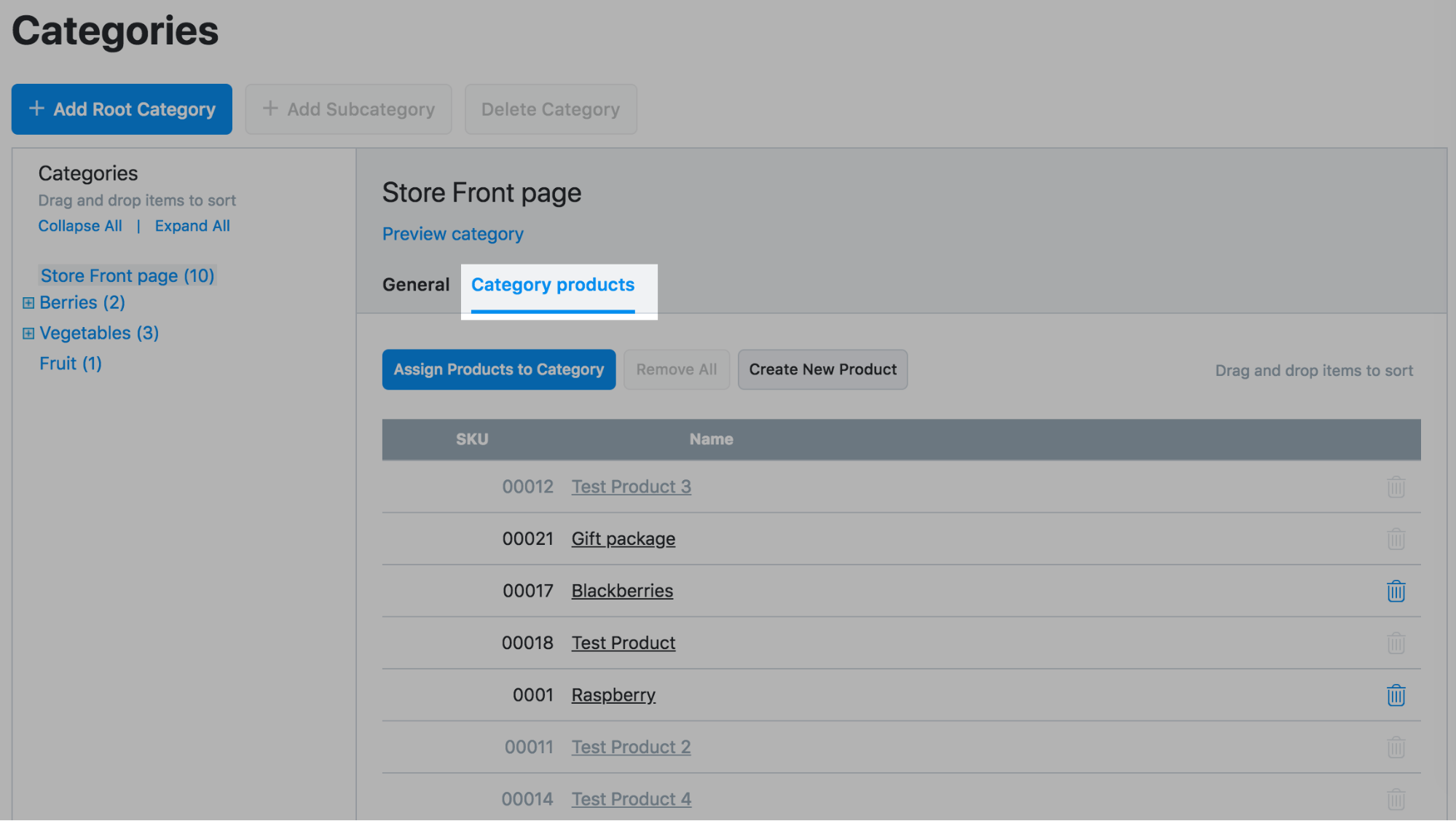
Task: Expand the Vegetables category plus icon
Action: pos(28,333)
